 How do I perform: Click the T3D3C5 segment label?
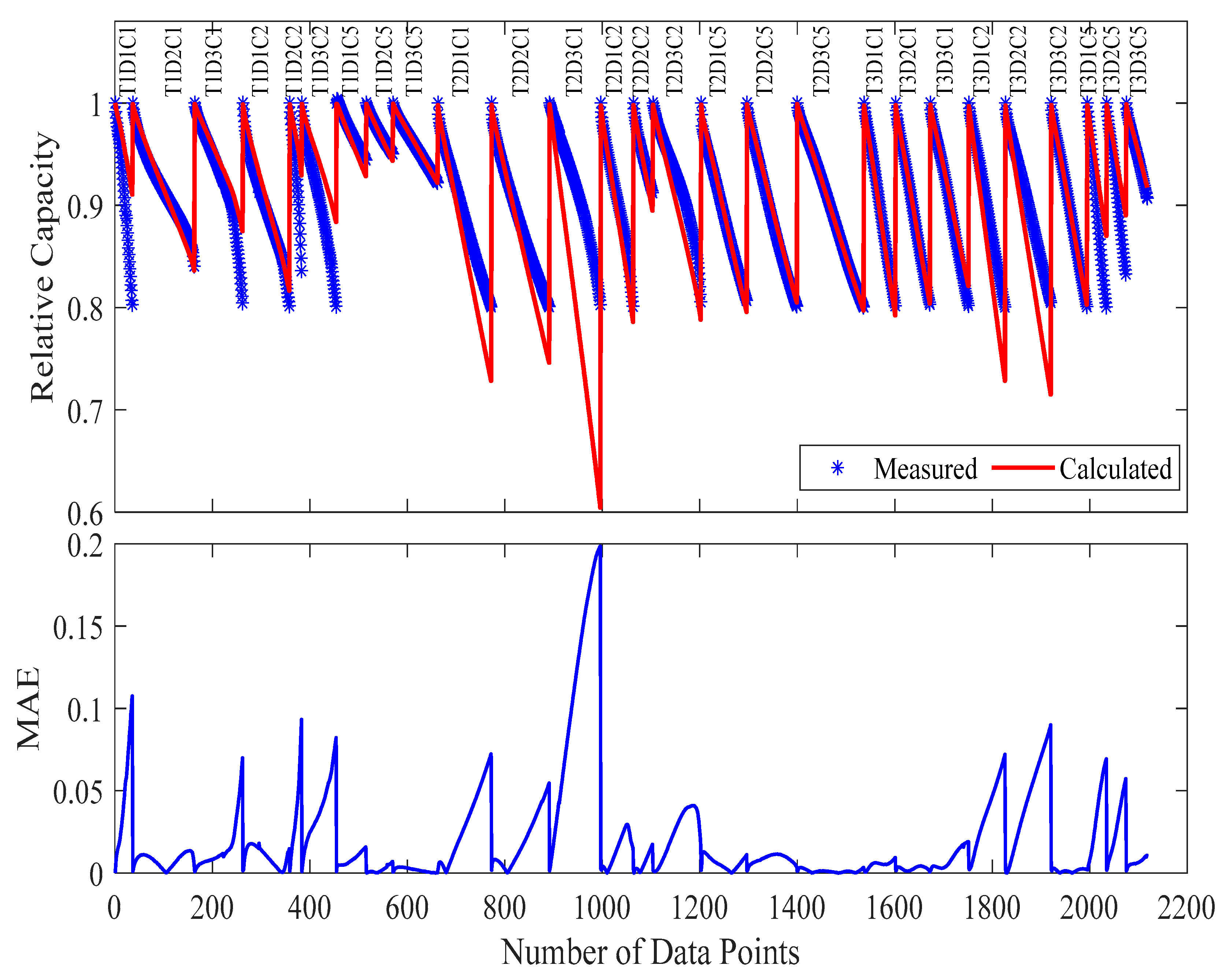click(x=1138, y=61)
